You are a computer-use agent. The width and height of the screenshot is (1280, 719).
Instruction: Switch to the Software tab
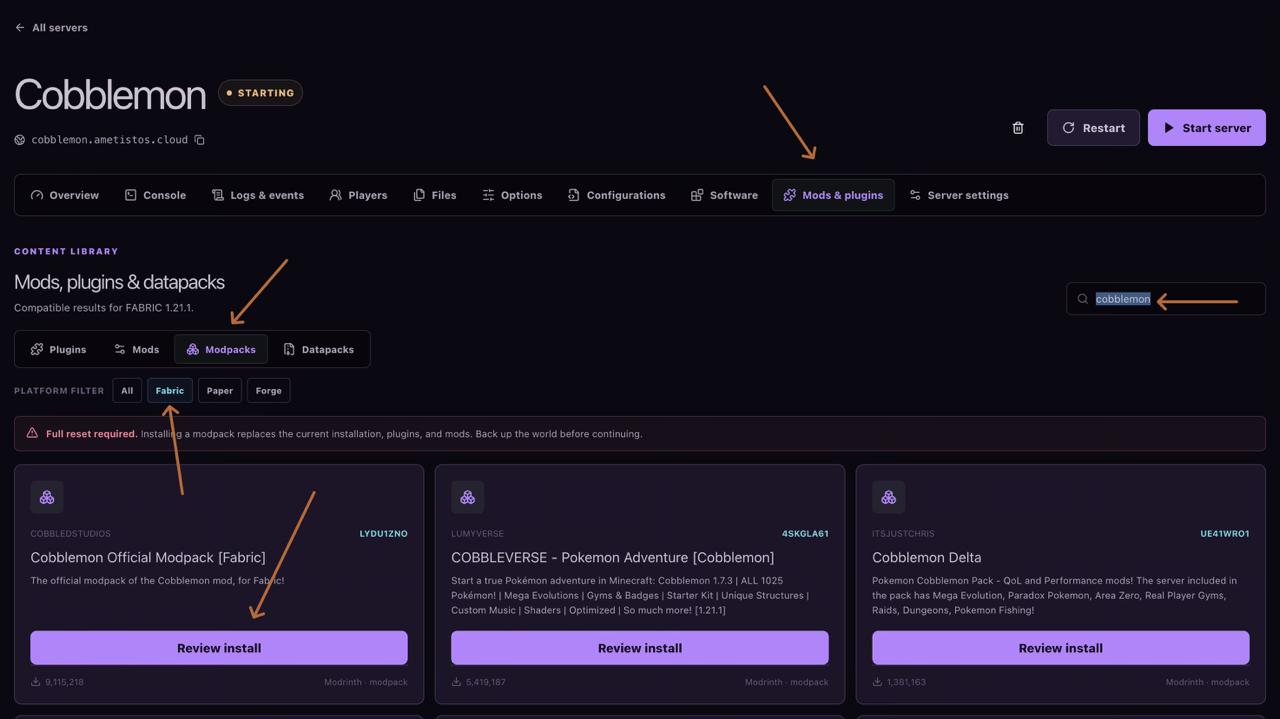[724, 195]
